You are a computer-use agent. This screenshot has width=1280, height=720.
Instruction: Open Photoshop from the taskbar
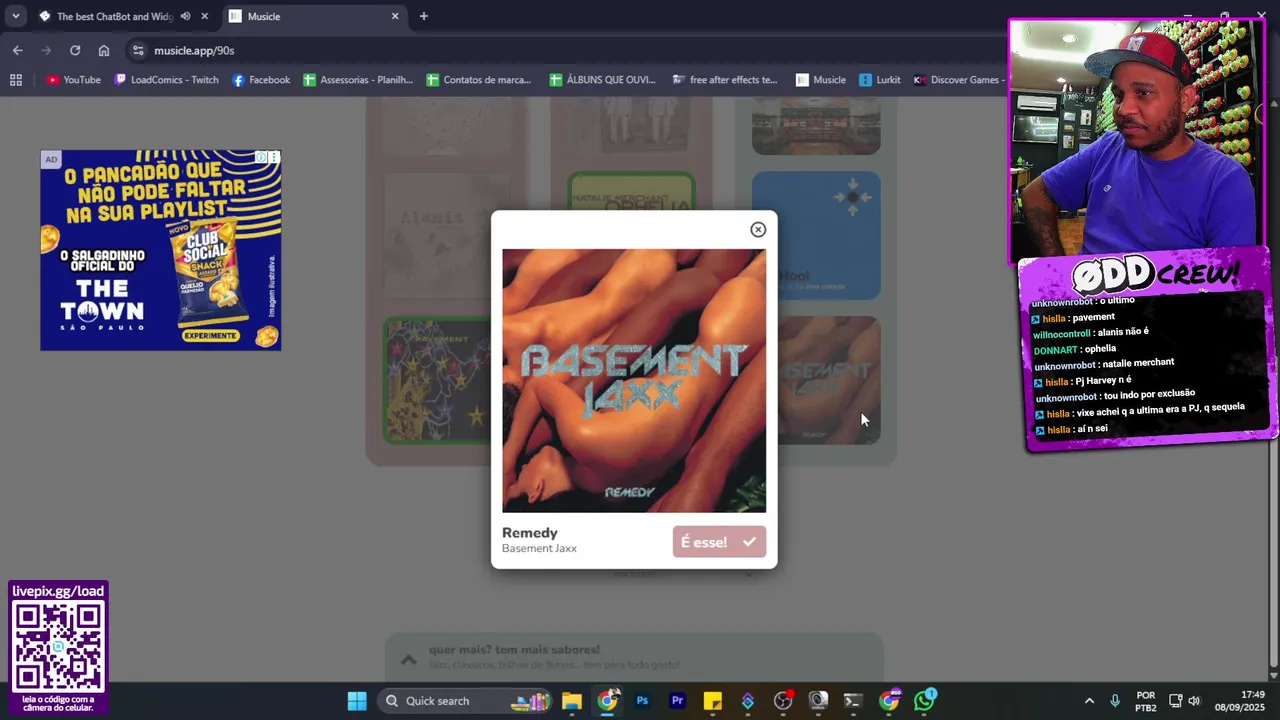pos(642,701)
